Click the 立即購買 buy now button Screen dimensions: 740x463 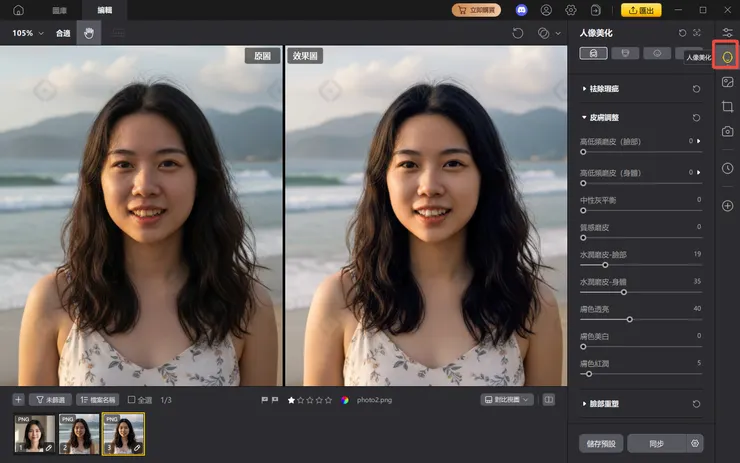[476, 10]
